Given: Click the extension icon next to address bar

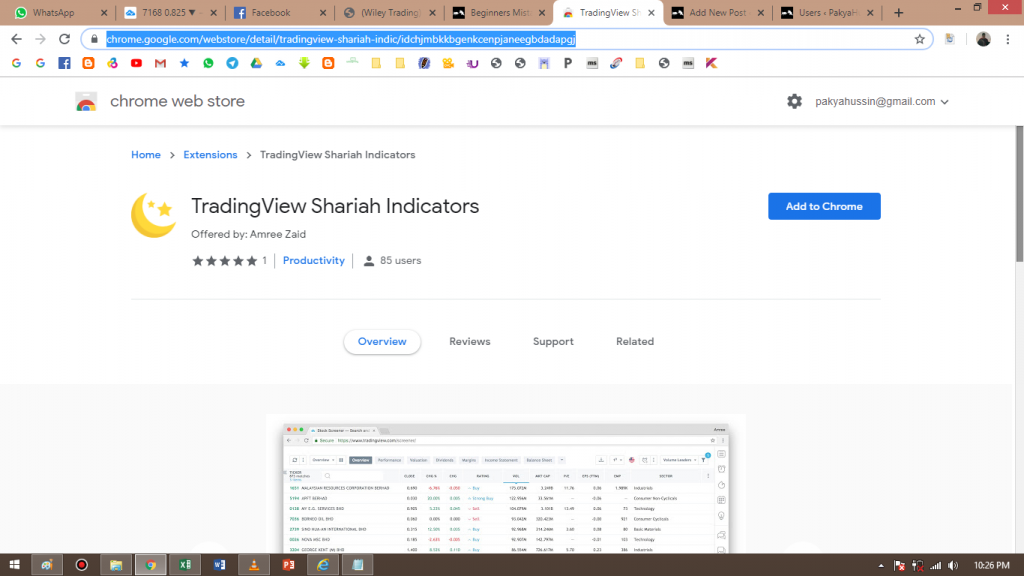Looking at the screenshot, I should tap(950, 39).
